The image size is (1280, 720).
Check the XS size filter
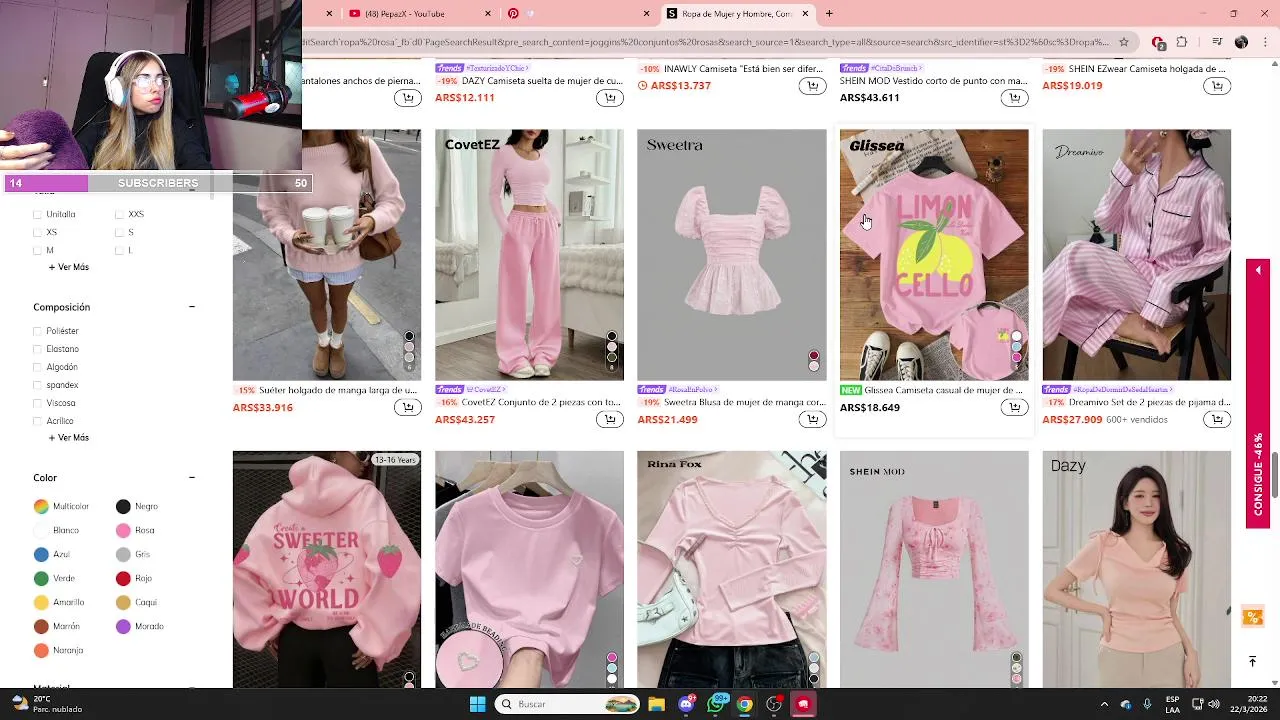(38, 232)
